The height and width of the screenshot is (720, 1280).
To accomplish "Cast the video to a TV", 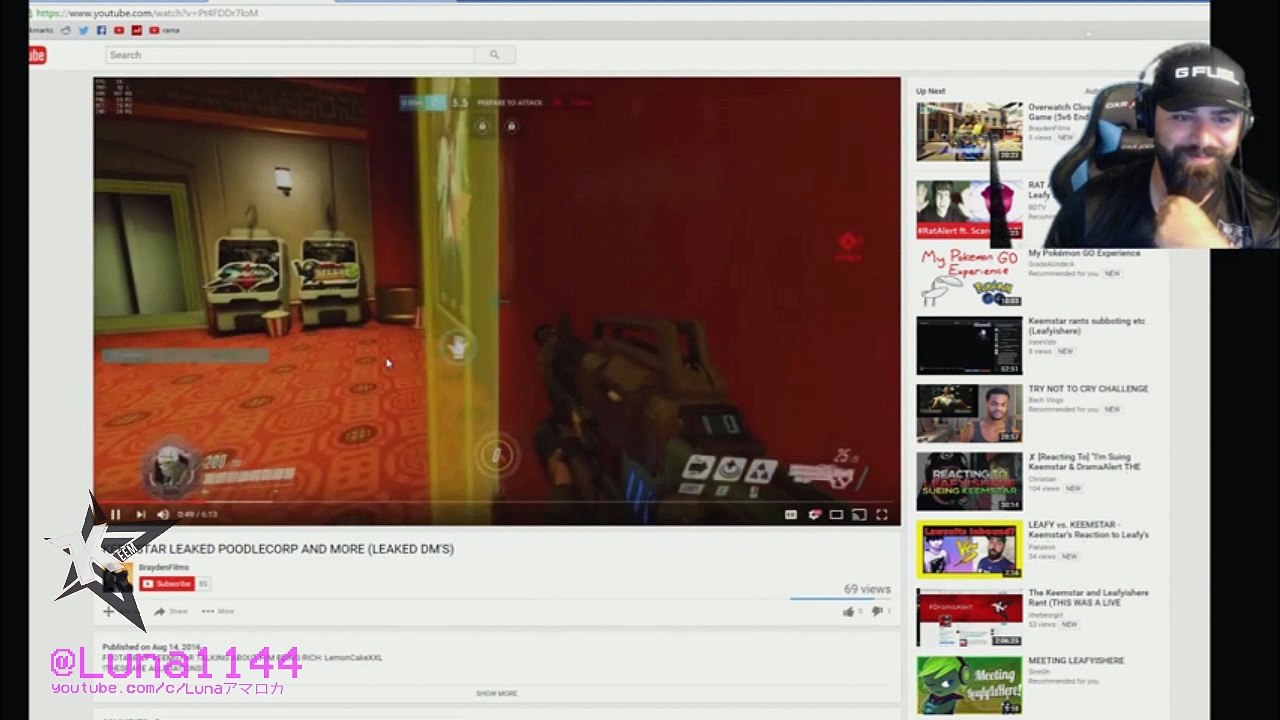I will click(x=859, y=515).
